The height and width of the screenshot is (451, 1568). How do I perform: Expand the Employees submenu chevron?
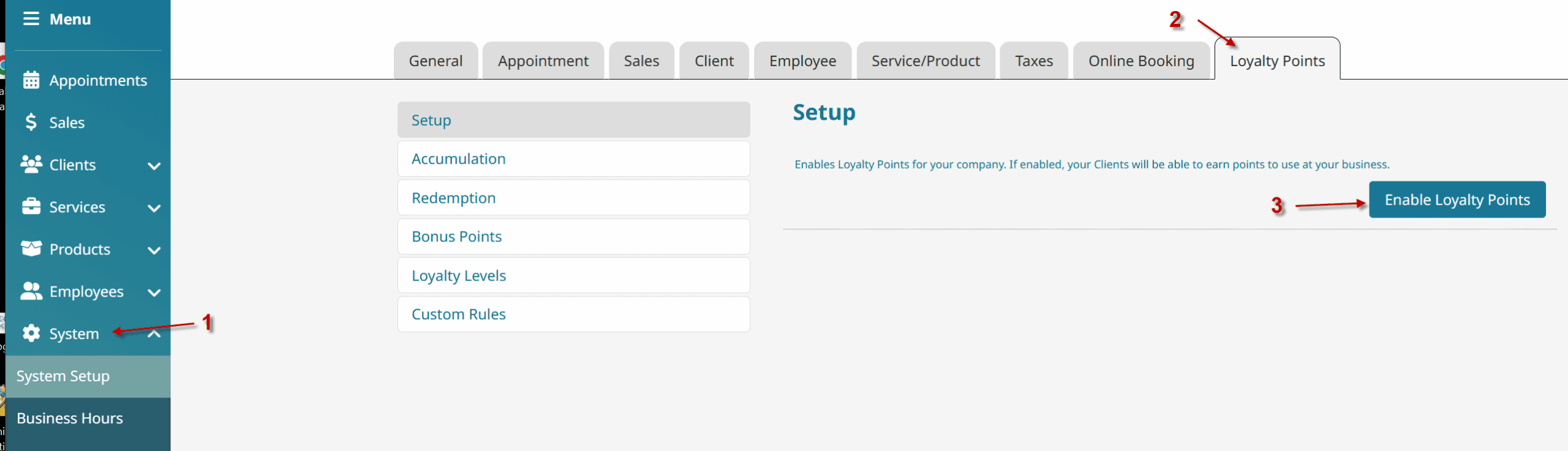pyautogui.click(x=154, y=292)
